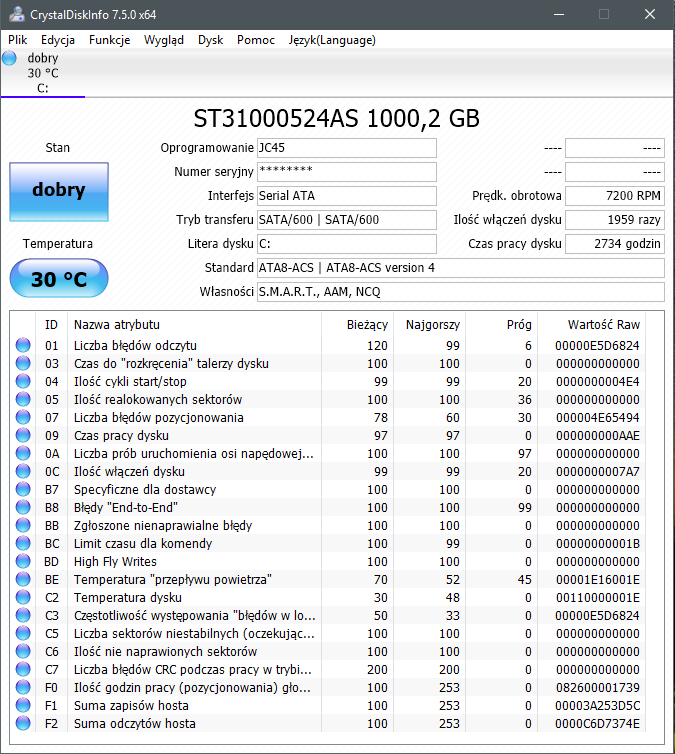675x754 pixels.
Task: Click the Oprogramowanie field showing JC45
Action: [347, 148]
